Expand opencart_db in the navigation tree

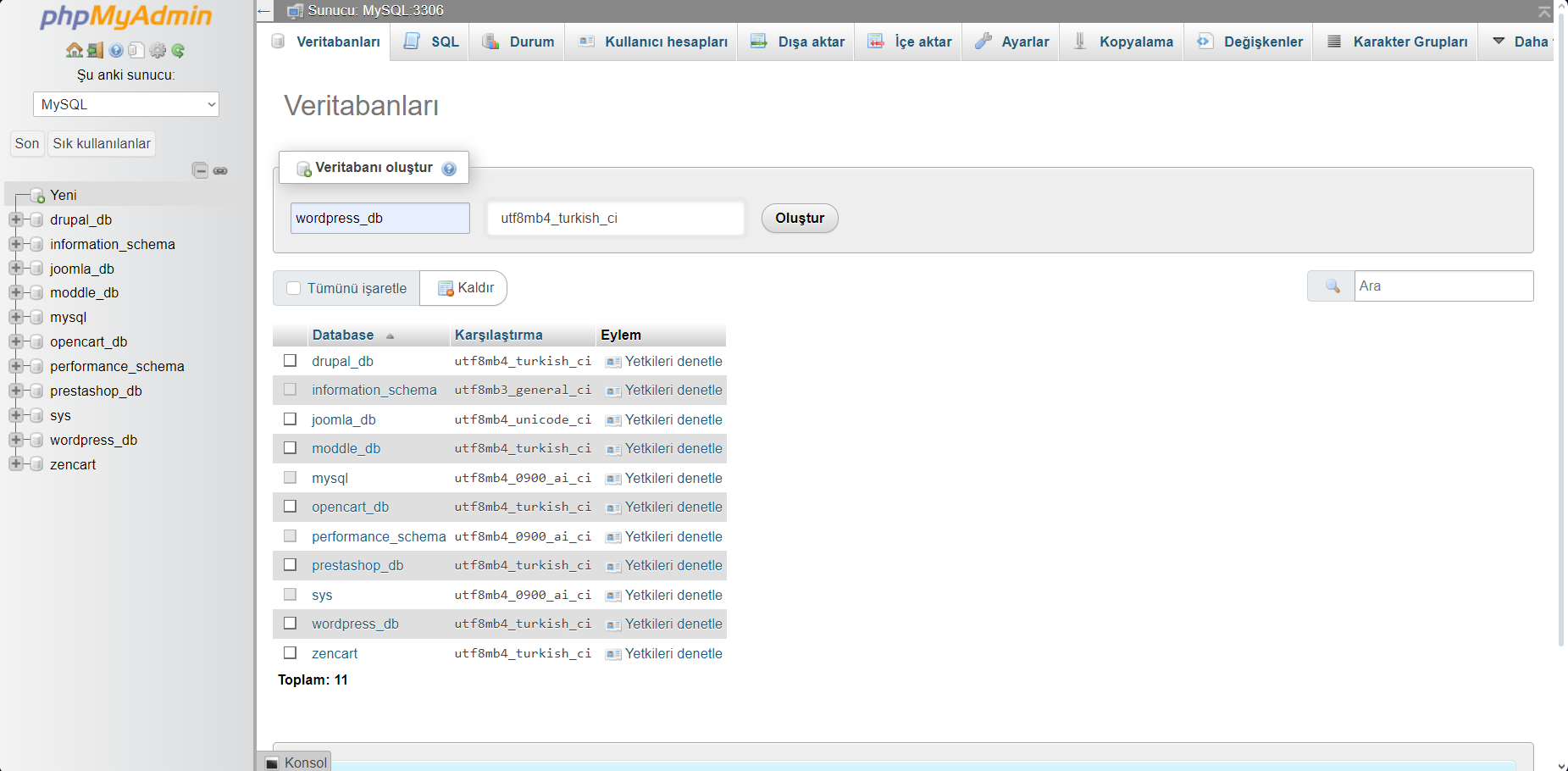click(15, 341)
